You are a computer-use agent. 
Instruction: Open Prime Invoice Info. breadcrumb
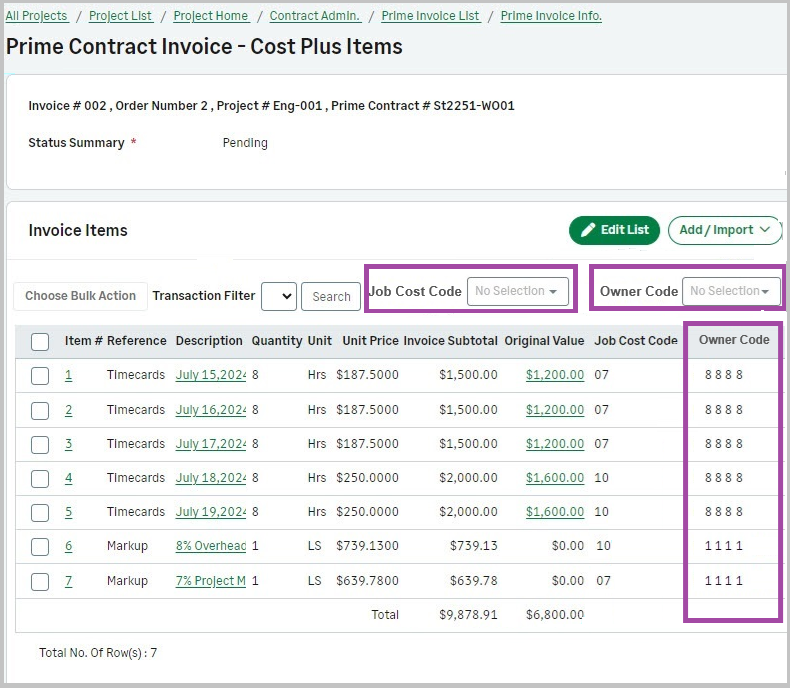click(551, 16)
